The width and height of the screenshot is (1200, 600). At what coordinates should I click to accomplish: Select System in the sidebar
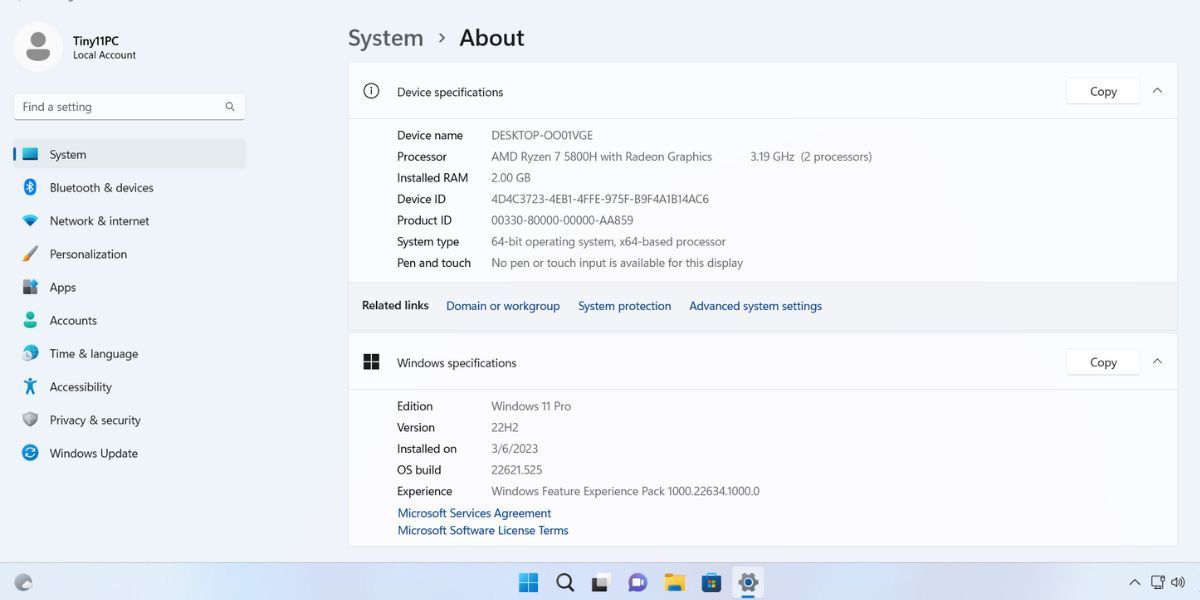pyautogui.click(x=129, y=154)
